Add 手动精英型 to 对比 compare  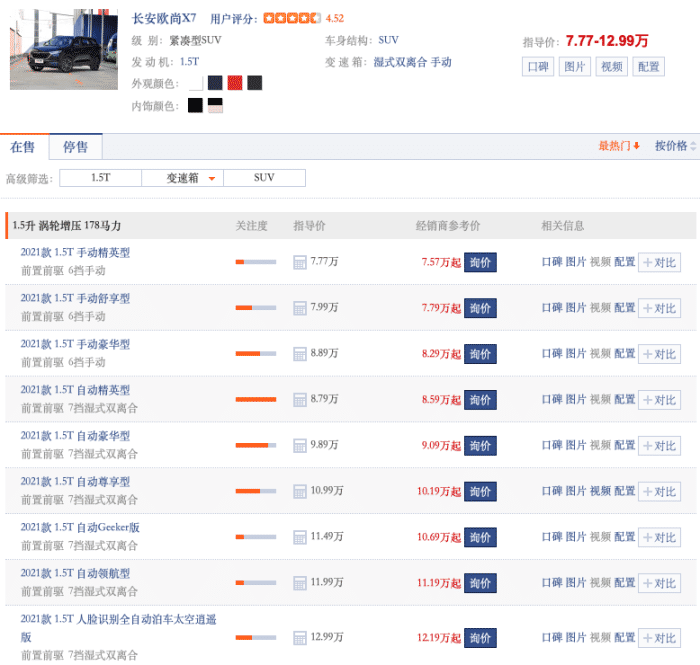(659, 262)
